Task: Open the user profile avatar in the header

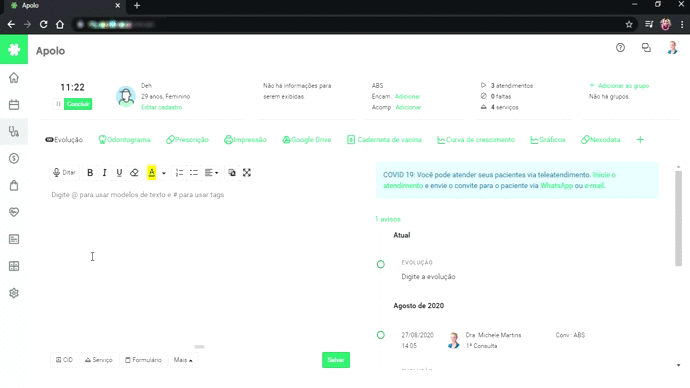Action: click(x=672, y=48)
